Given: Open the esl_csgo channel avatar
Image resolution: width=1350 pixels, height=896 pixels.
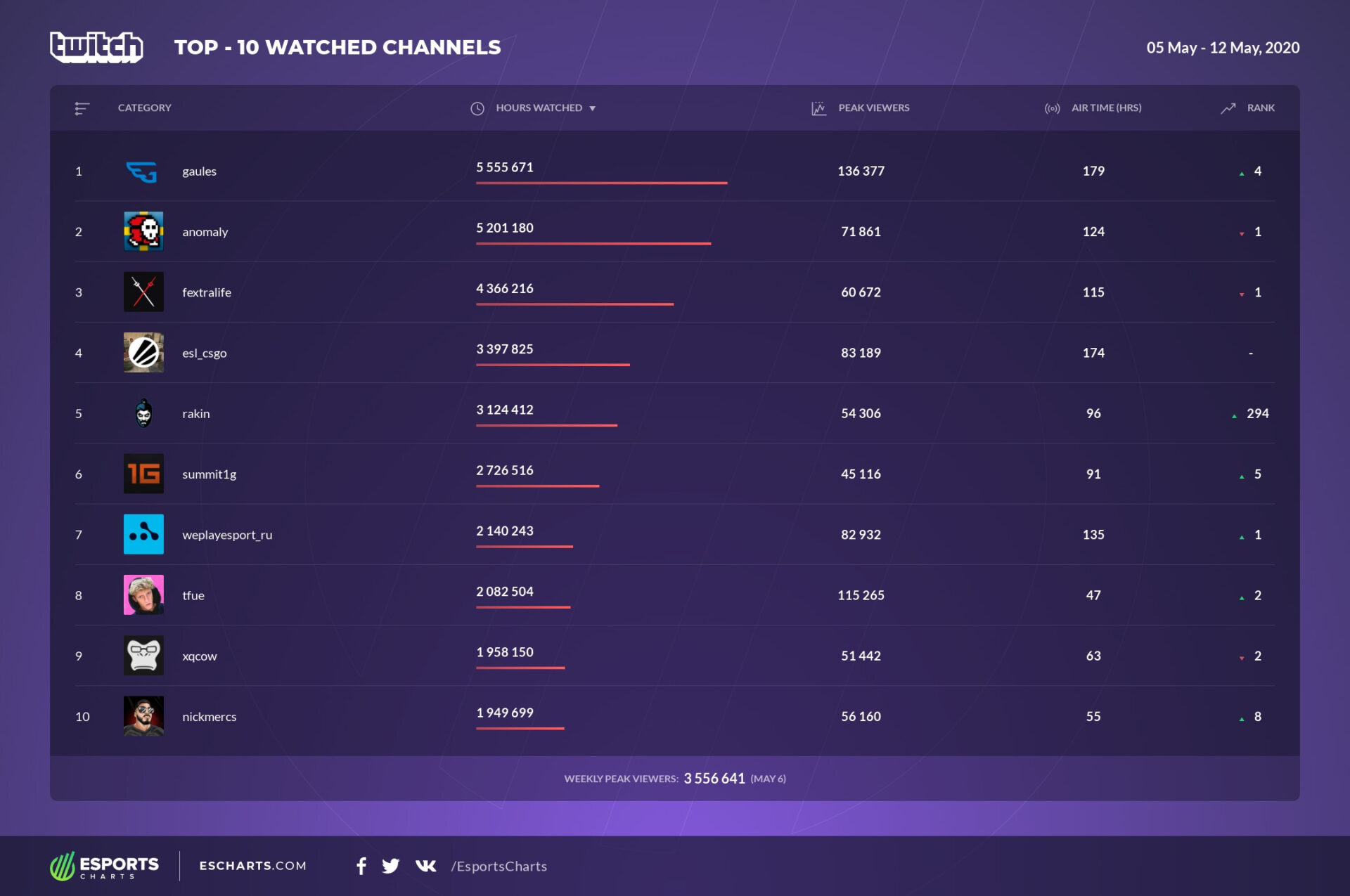Looking at the screenshot, I should (x=143, y=352).
